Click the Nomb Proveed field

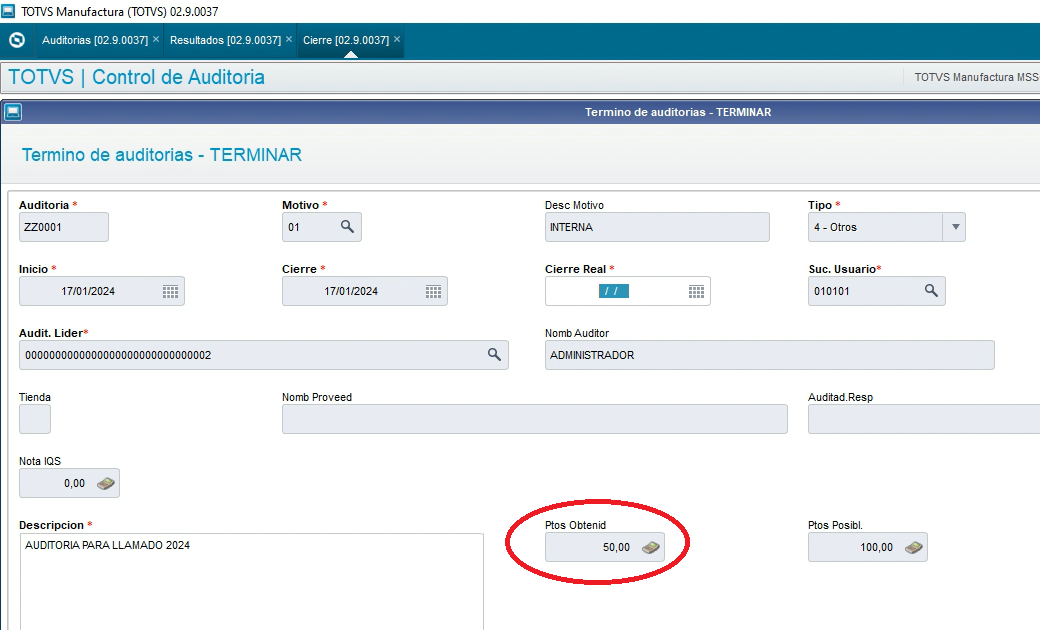[535, 419]
